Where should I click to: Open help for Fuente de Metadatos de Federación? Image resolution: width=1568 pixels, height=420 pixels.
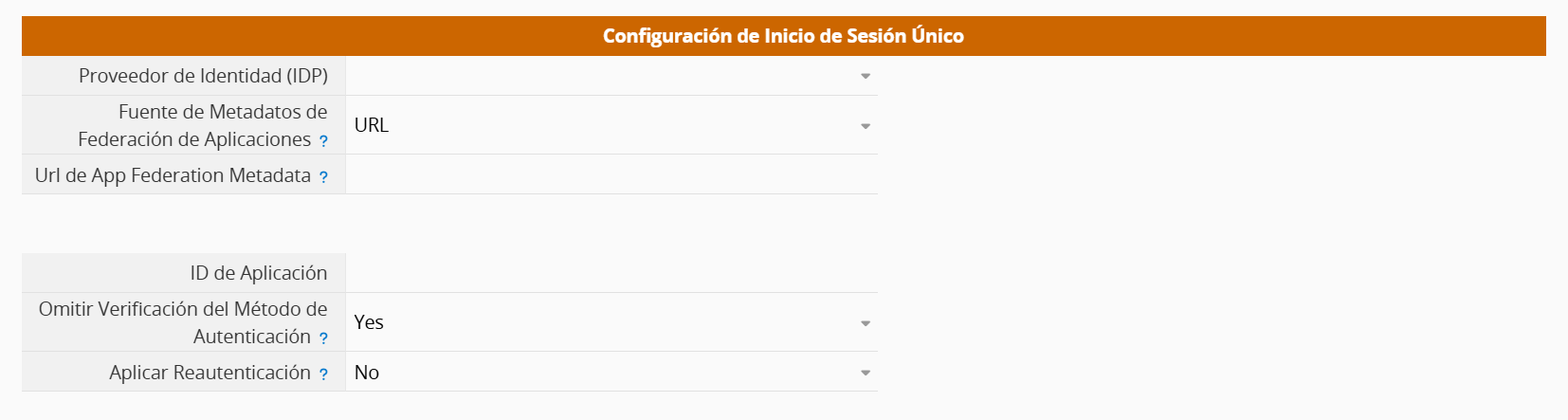323,141
